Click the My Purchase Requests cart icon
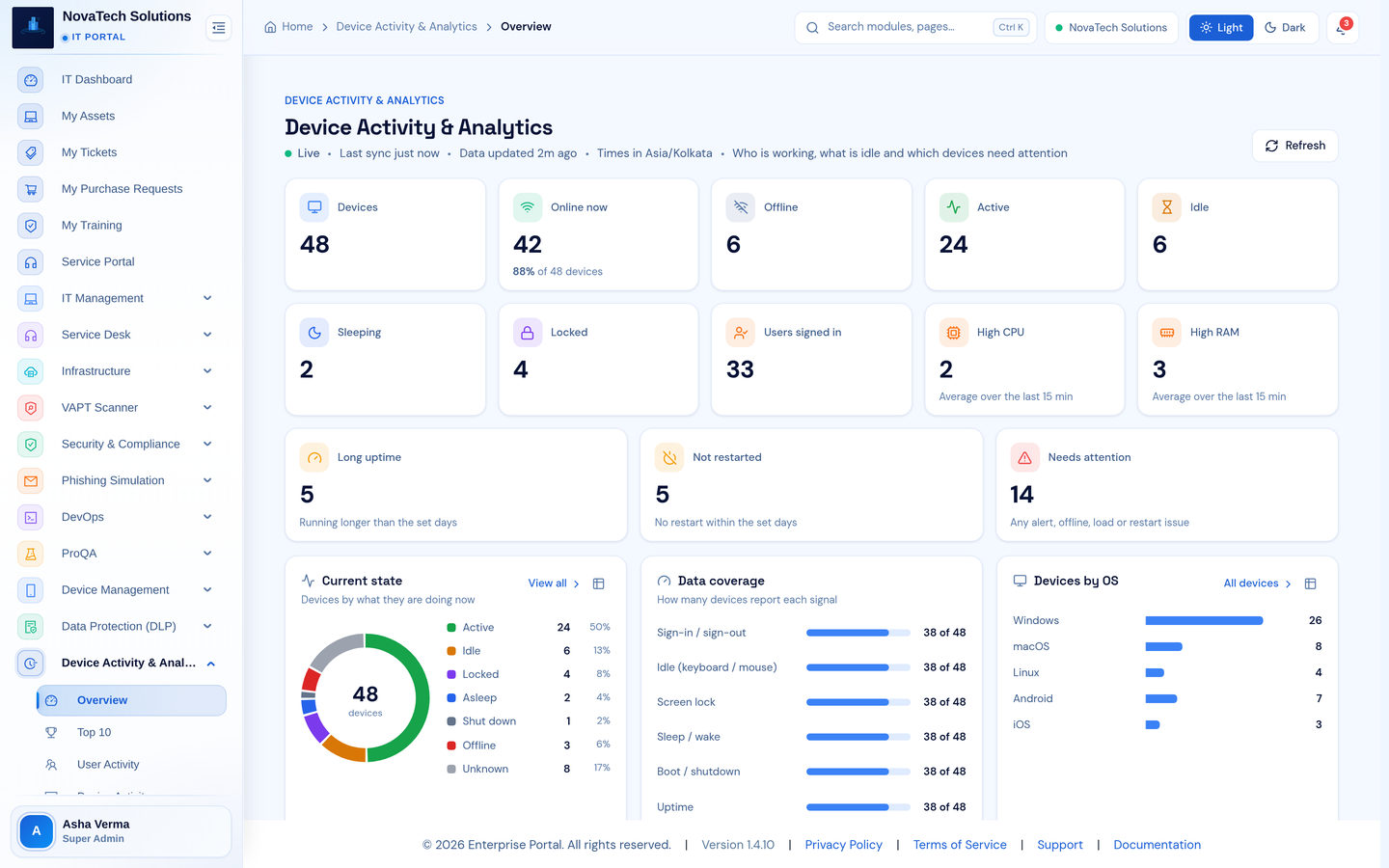 click(x=31, y=189)
